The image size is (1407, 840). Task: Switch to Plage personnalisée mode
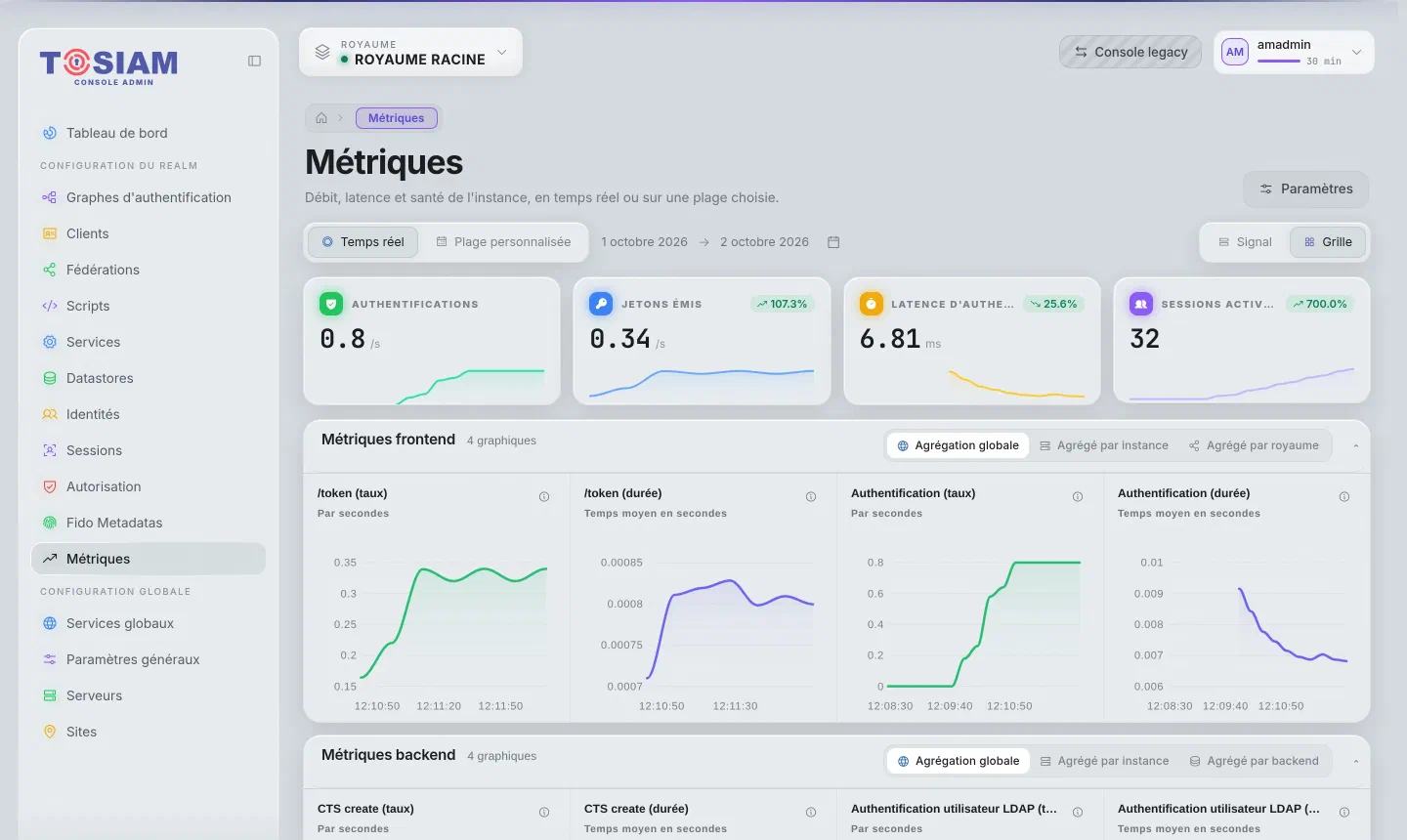503,242
